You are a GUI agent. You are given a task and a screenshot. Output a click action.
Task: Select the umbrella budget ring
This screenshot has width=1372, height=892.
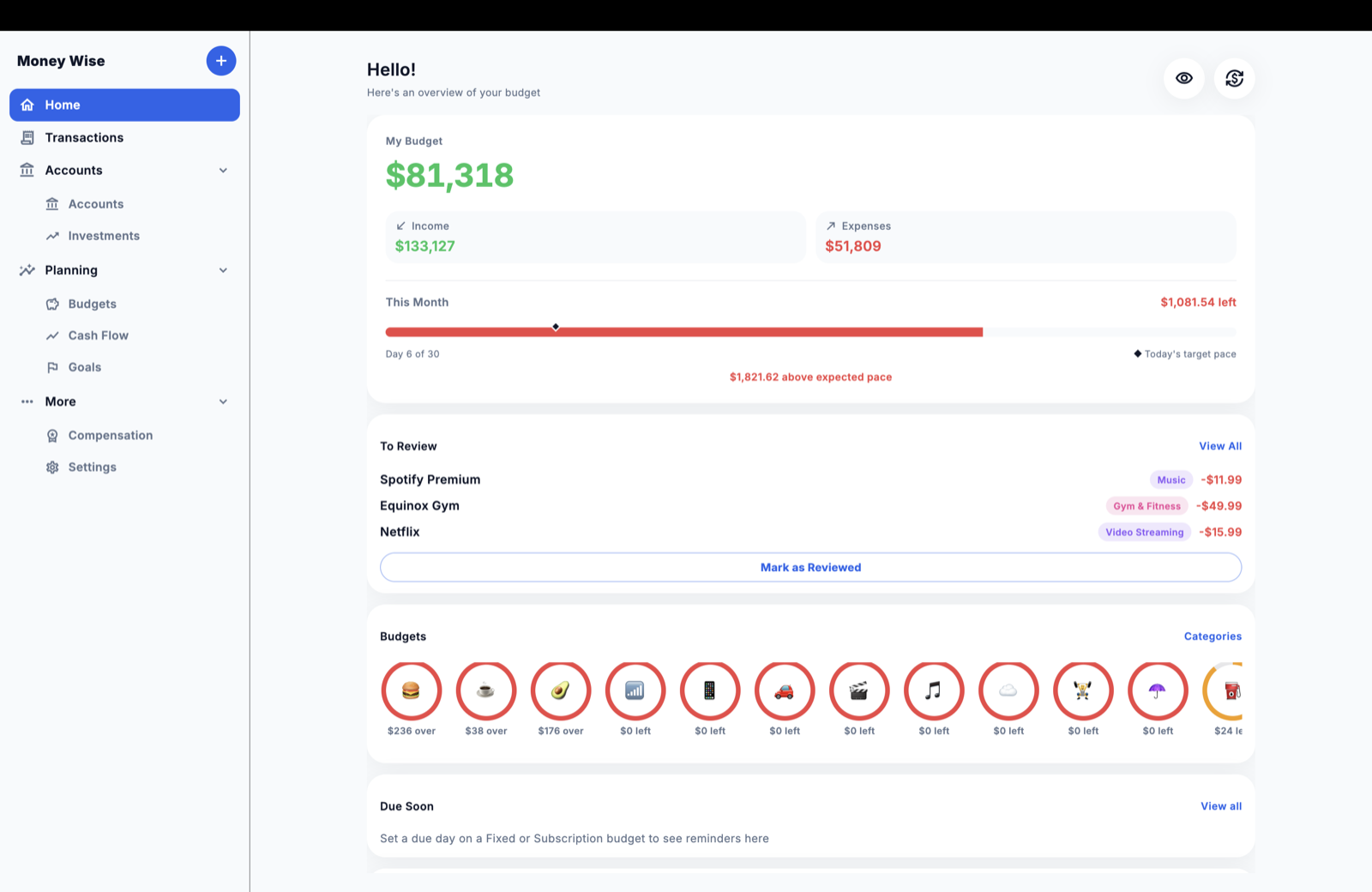click(1158, 690)
